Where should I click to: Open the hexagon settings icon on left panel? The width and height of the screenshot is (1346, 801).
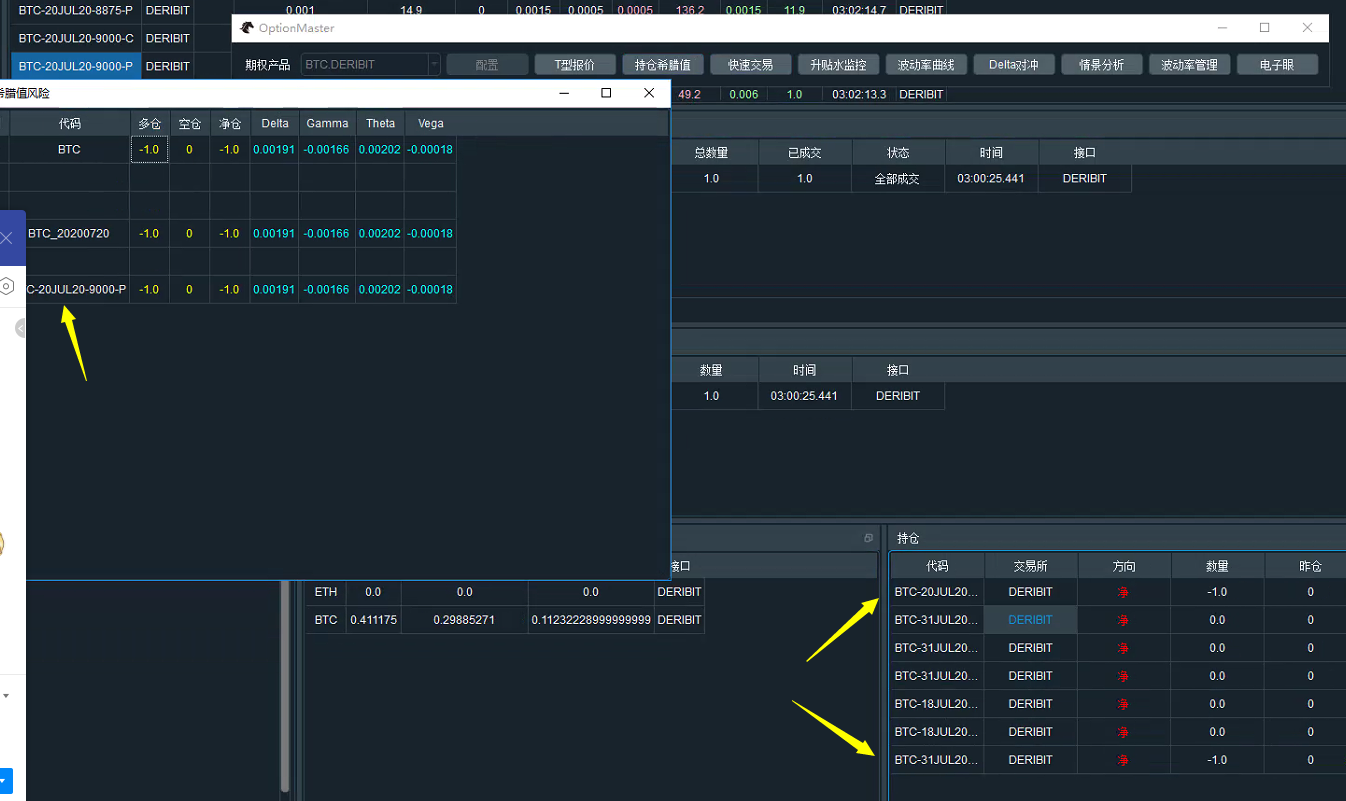6,285
